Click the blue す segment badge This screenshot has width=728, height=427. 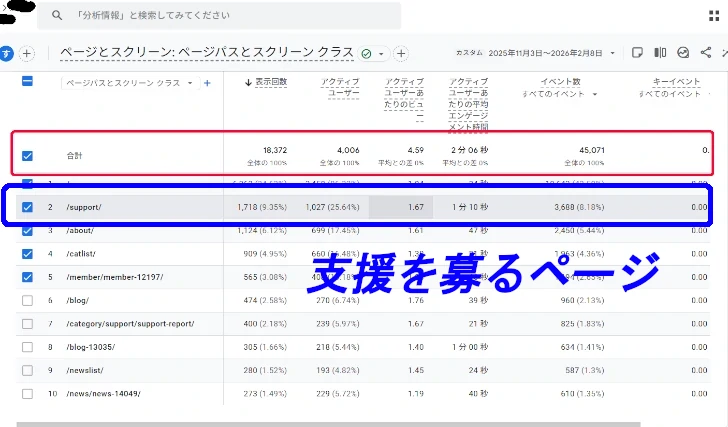tap(6, 53)
